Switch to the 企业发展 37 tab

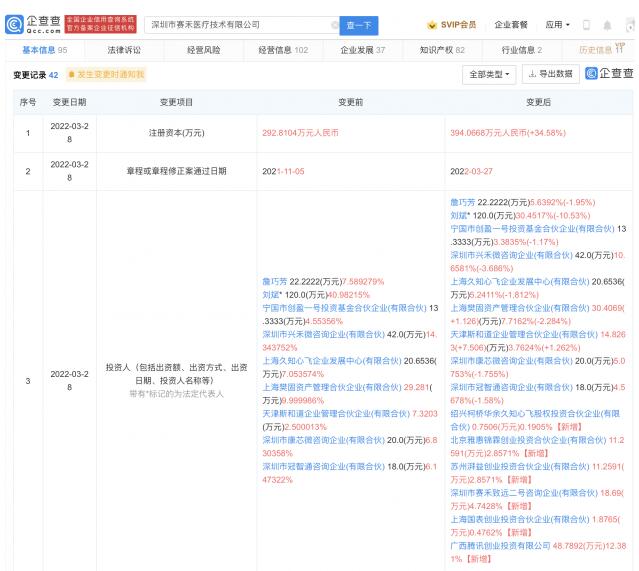(x=363, y=50)
